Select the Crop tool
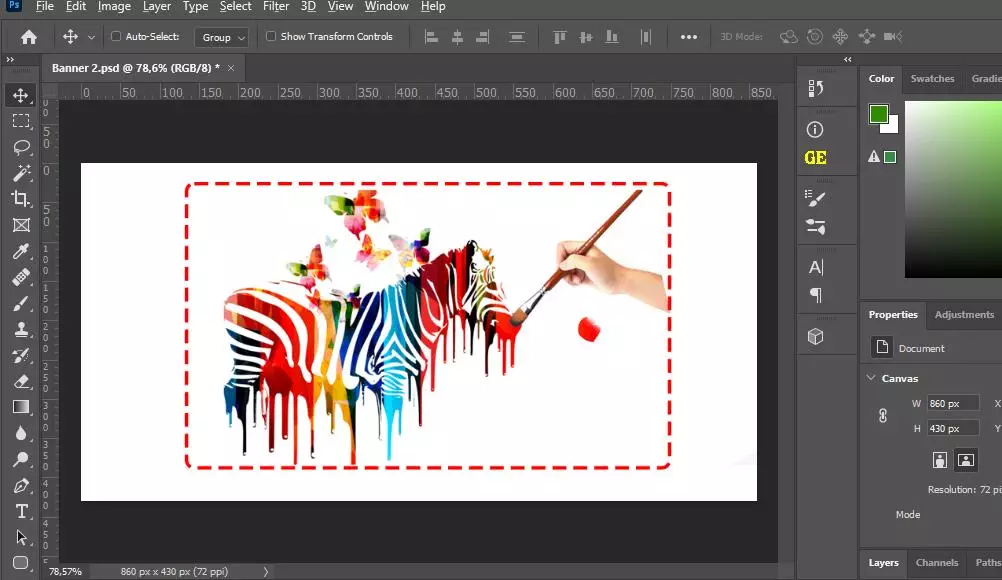Screen dimensions: 1002x580 [22, 199]
